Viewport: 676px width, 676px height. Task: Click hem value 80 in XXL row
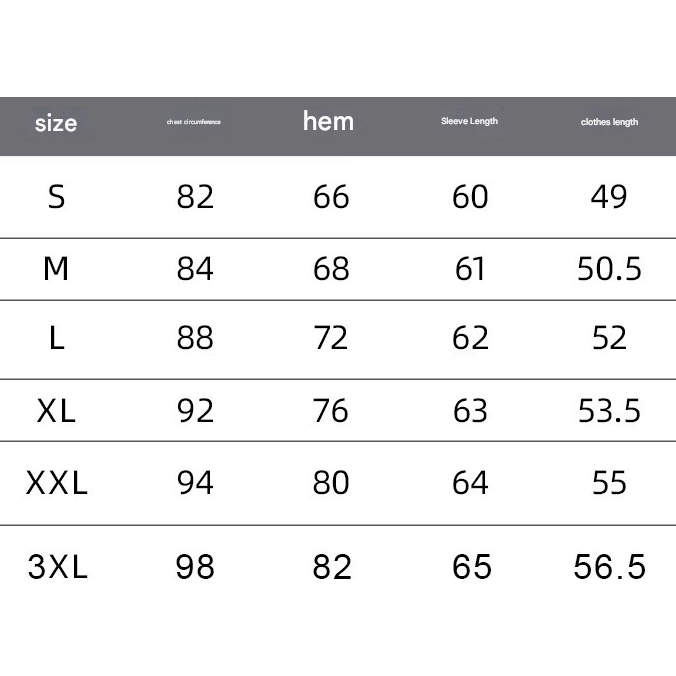331,484
